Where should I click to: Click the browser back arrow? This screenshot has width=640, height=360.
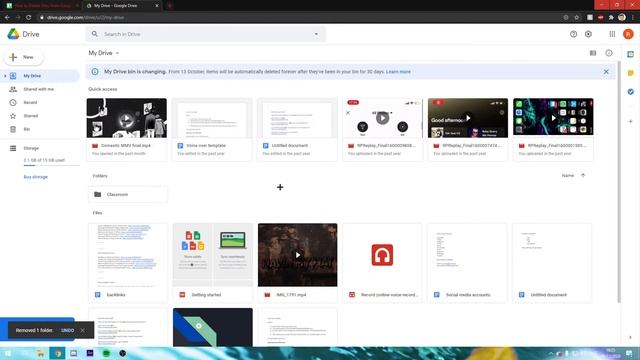(x=7, y=18)
